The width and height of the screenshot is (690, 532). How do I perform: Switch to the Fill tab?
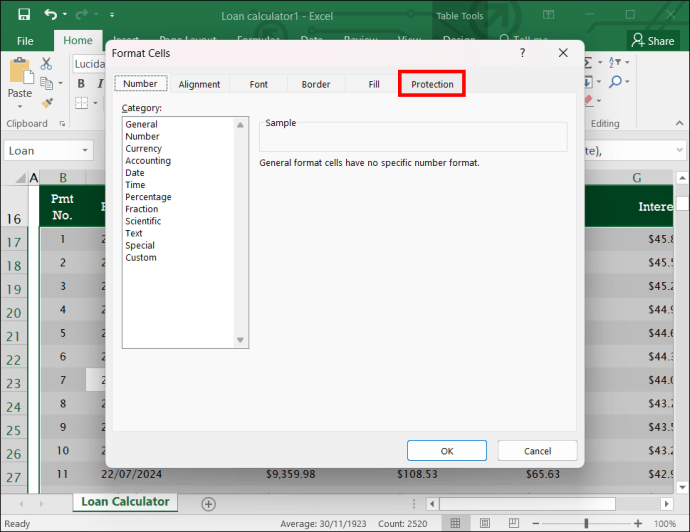point(374,84)
